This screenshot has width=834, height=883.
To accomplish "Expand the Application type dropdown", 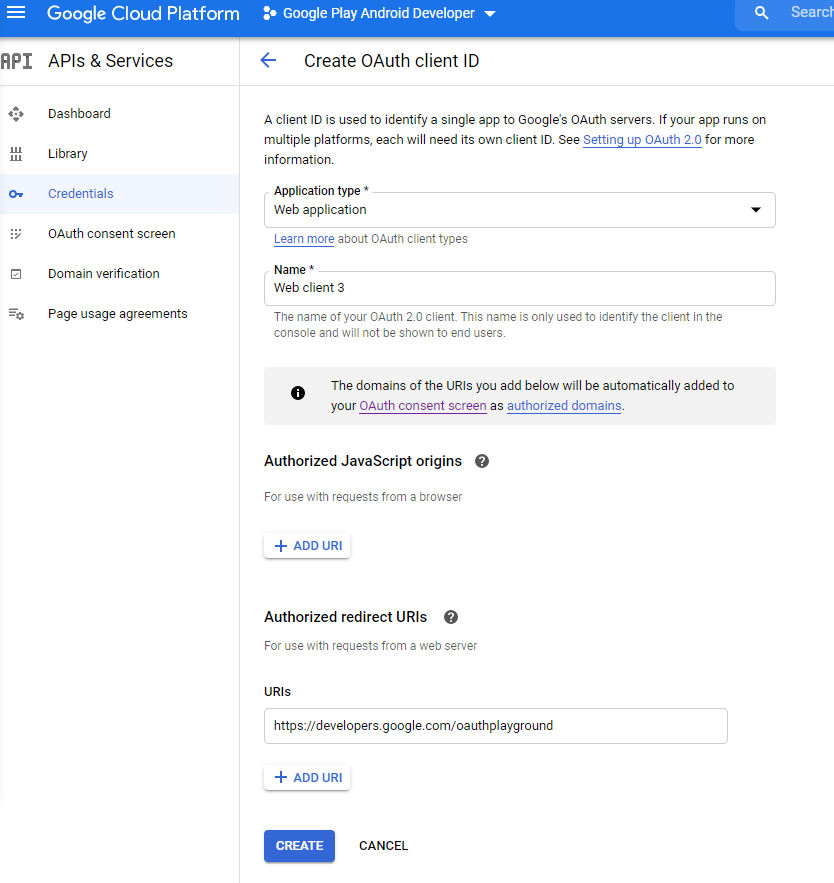I will pos(519,209).
